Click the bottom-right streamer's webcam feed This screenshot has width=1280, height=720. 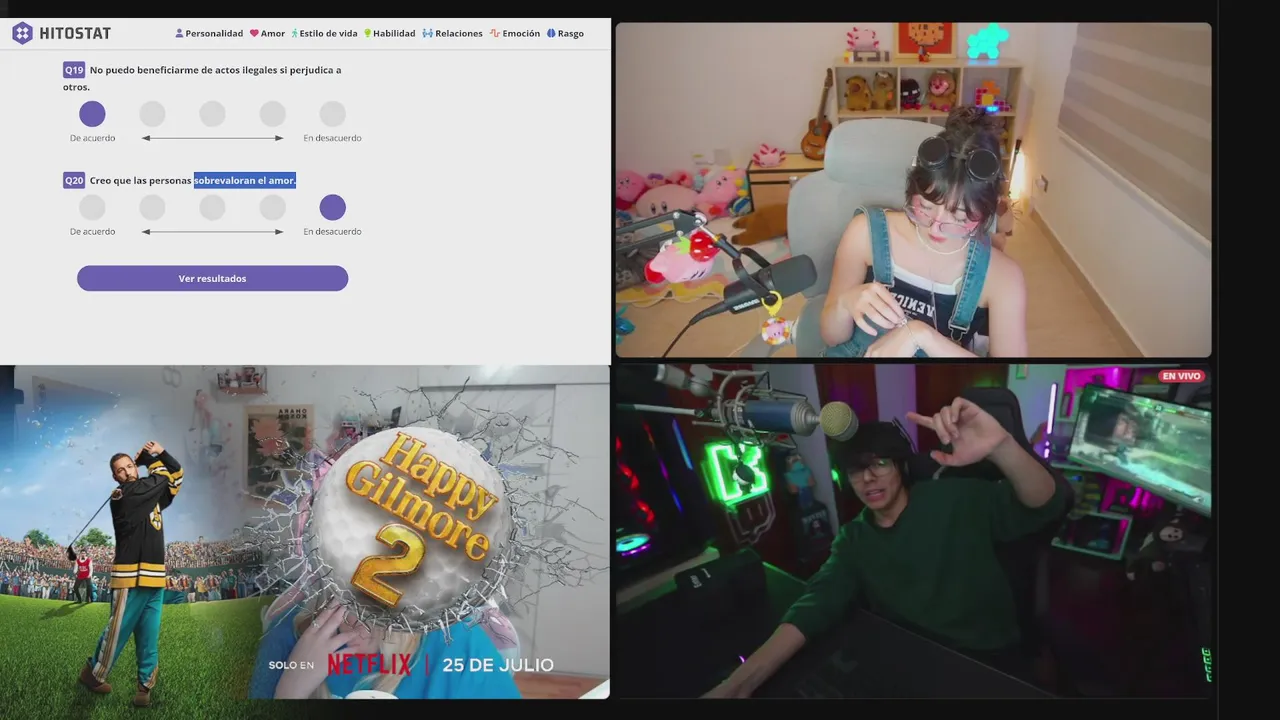click(913, 531)
